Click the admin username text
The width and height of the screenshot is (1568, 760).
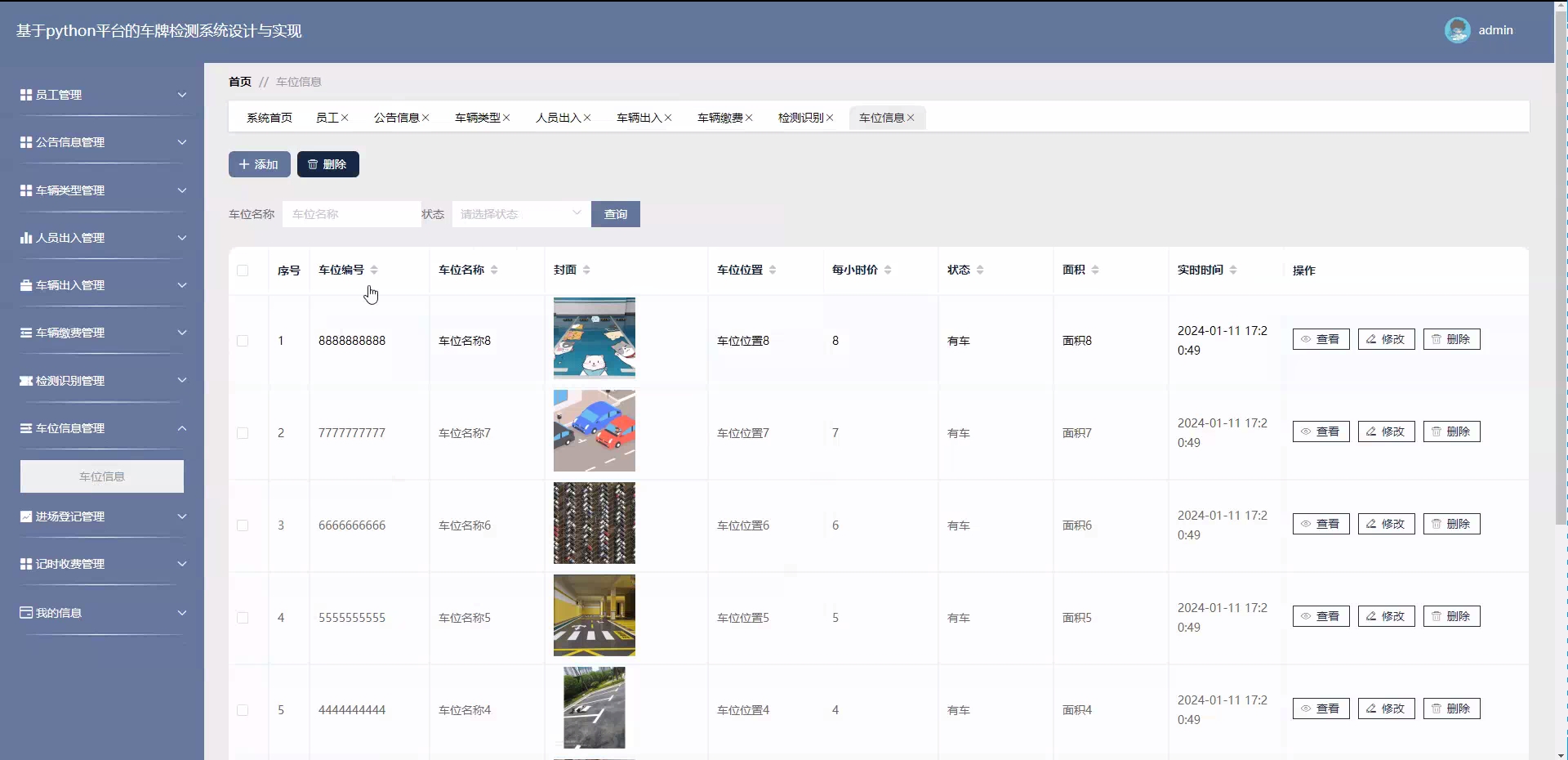point(1495,30)
